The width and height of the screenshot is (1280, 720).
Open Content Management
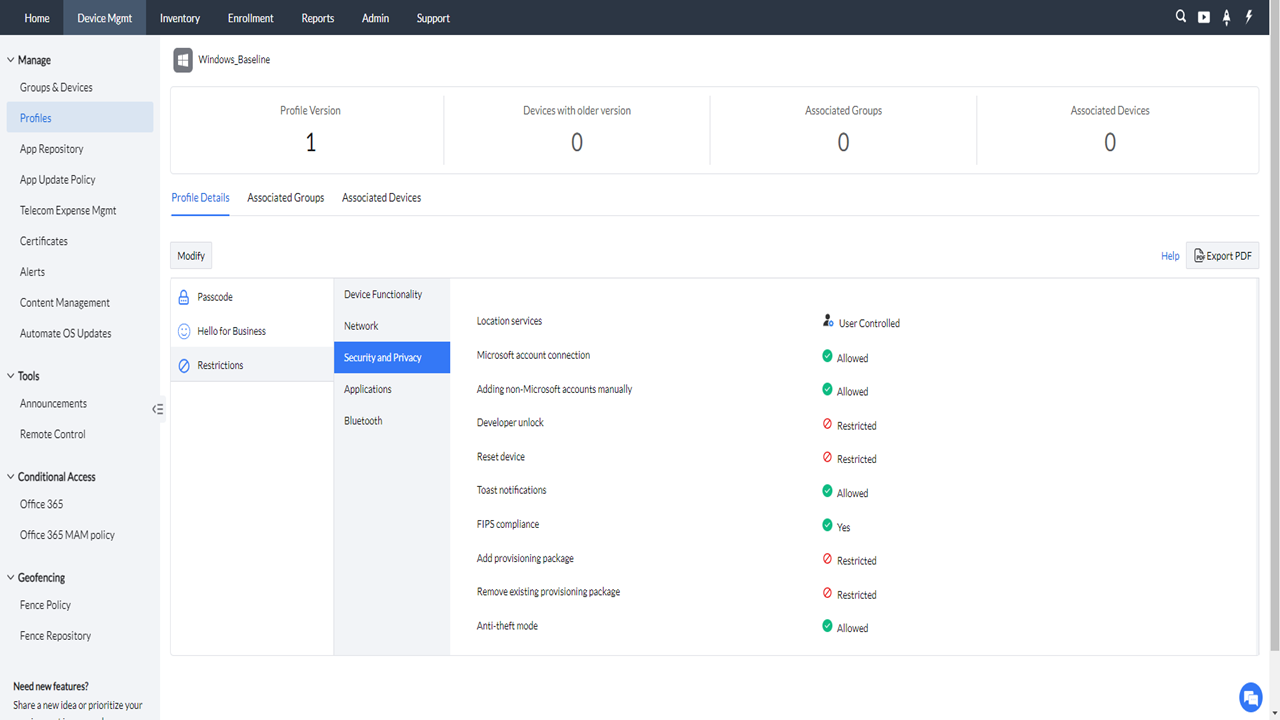[x=65, y=303]
